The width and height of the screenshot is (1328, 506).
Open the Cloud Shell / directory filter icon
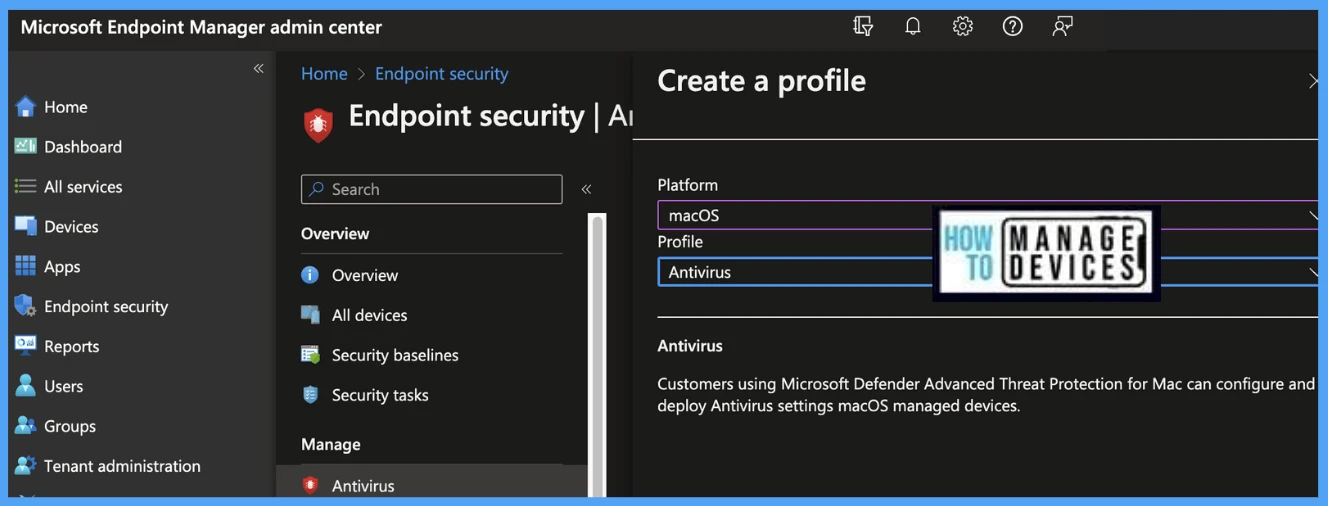point(863,27)
